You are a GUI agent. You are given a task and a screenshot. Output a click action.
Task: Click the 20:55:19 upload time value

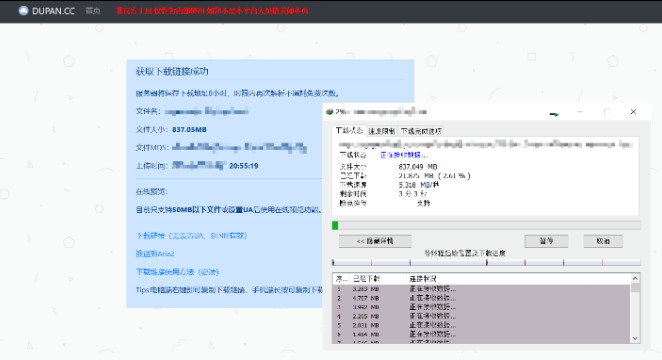(244, 166)
